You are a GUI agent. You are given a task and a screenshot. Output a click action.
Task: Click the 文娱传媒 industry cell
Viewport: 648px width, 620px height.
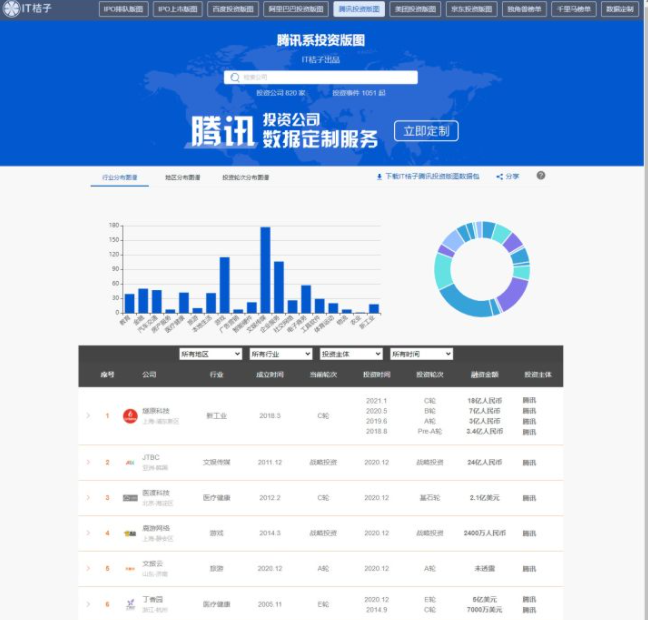217,462
